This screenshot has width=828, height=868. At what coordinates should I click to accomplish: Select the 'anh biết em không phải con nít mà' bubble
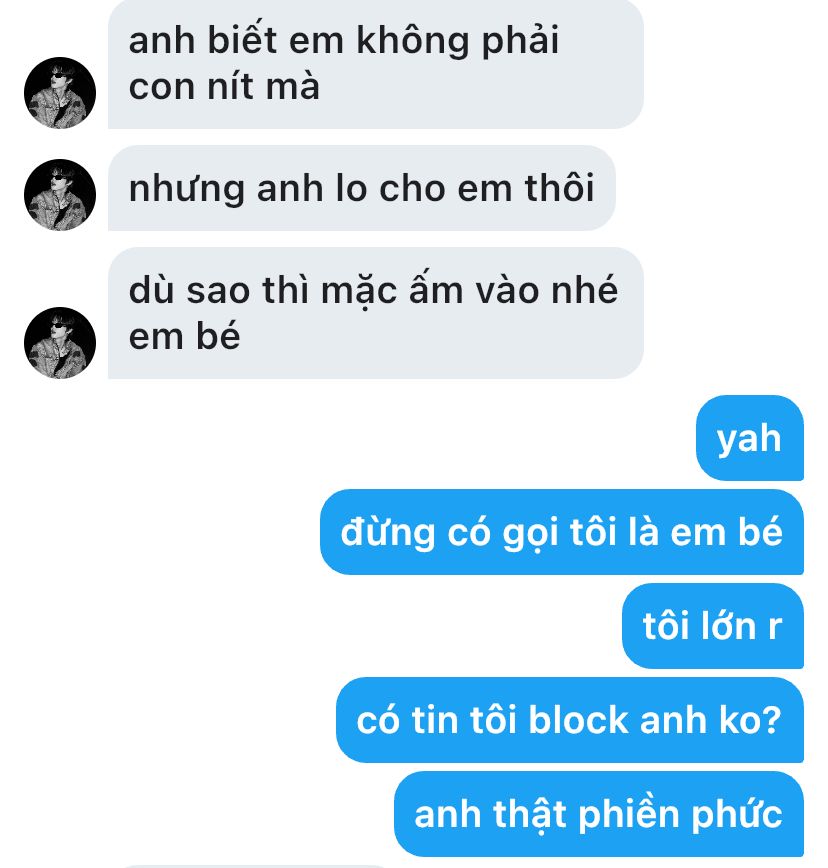[375, 64]
